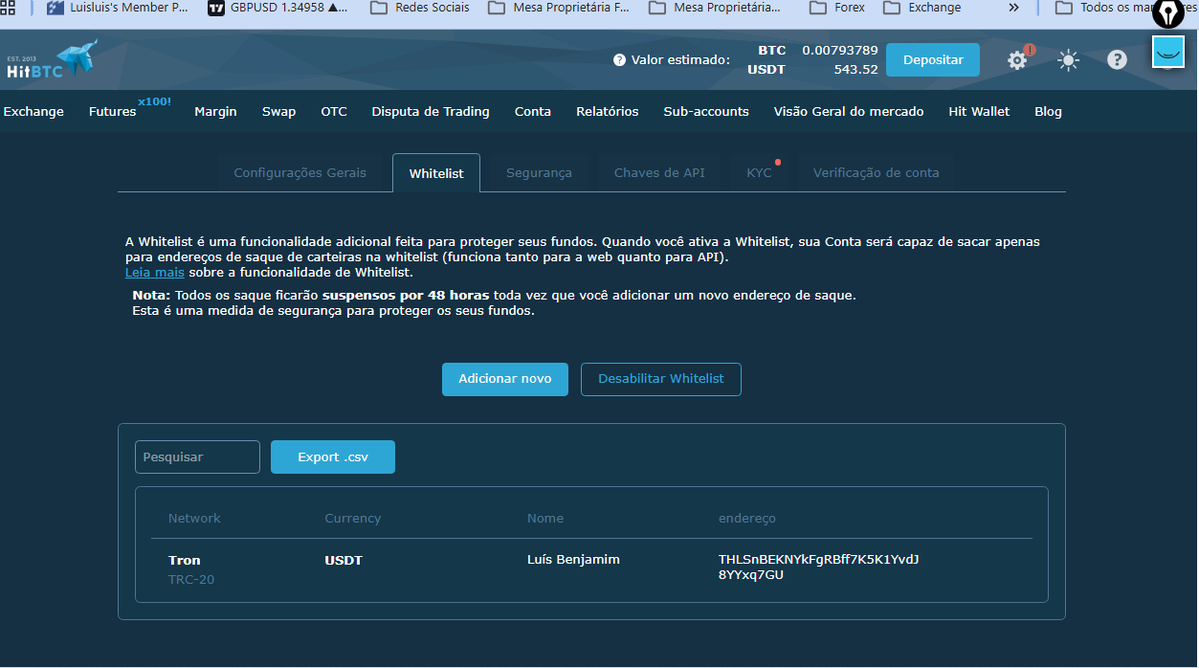Open the Luisluis's Member bookmark
Viewport: 1199px width, 668px height.
[x=117, y=8]
